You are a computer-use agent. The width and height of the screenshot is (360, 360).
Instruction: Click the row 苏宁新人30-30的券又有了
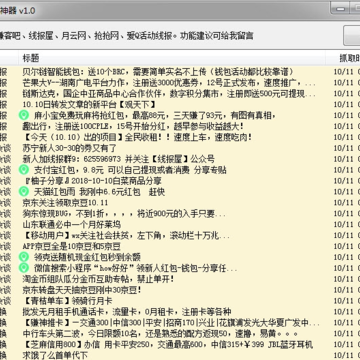click(180, 148)
